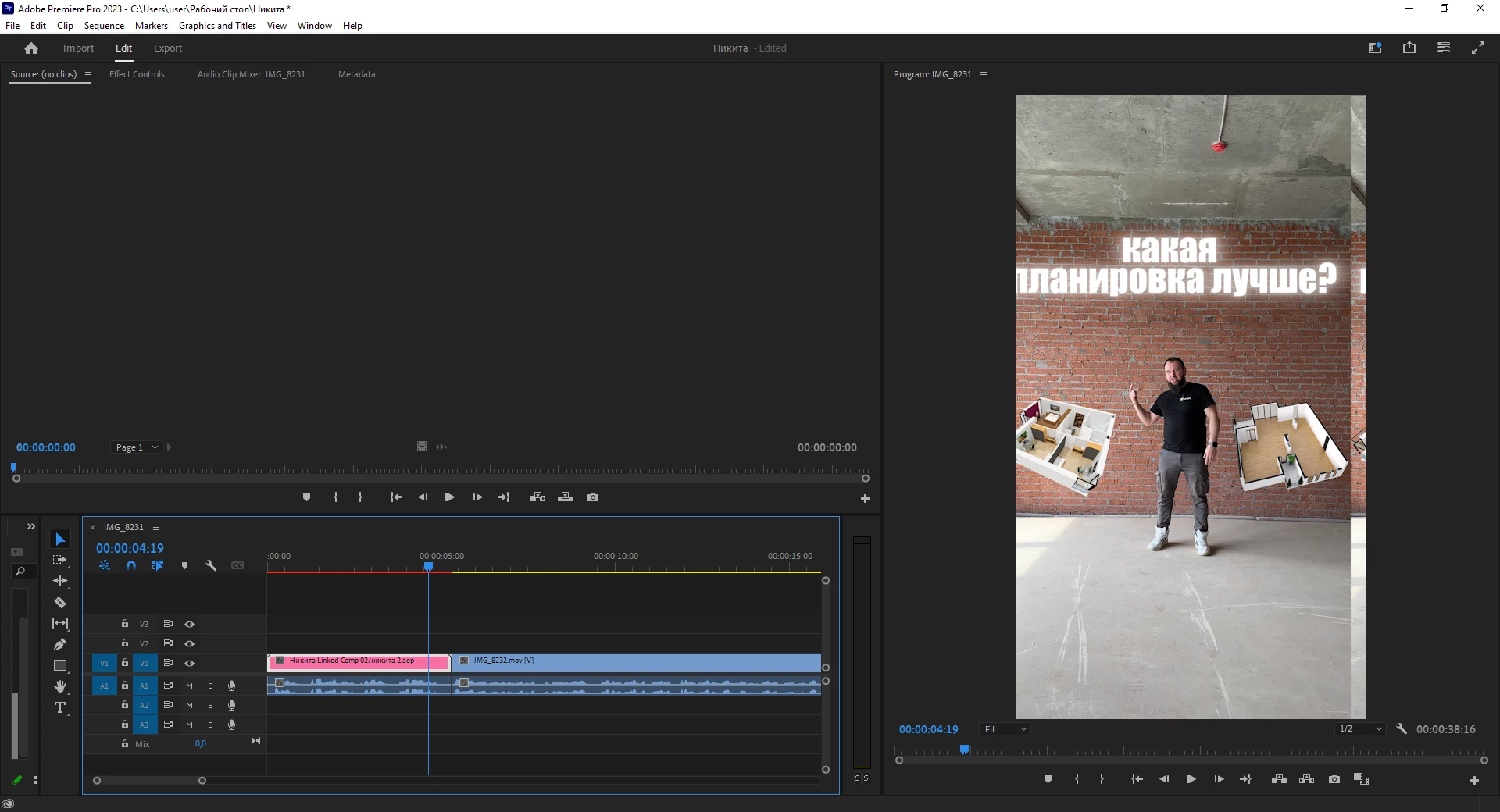Switch to the Import workspace
Image resolution: width=1500 pixels, height=812 pixels.
point(78,48)
